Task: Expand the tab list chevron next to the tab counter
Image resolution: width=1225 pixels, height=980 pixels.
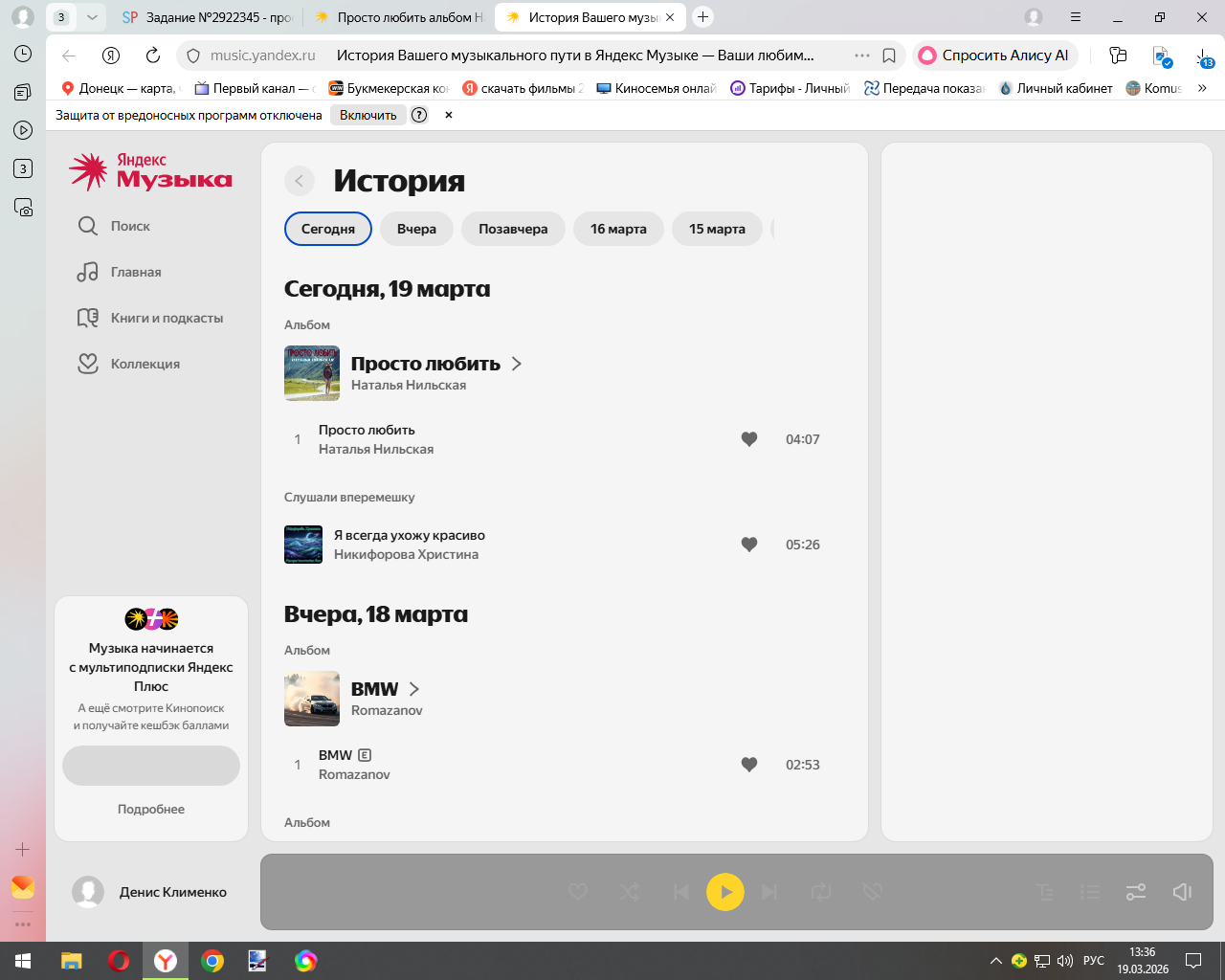Action: (x=91, y=17)
